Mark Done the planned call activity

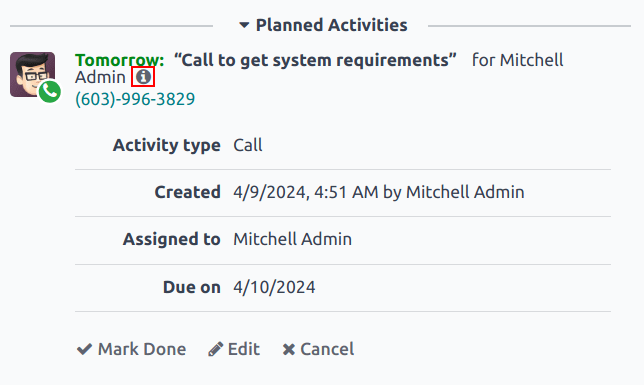pos(131,349)
